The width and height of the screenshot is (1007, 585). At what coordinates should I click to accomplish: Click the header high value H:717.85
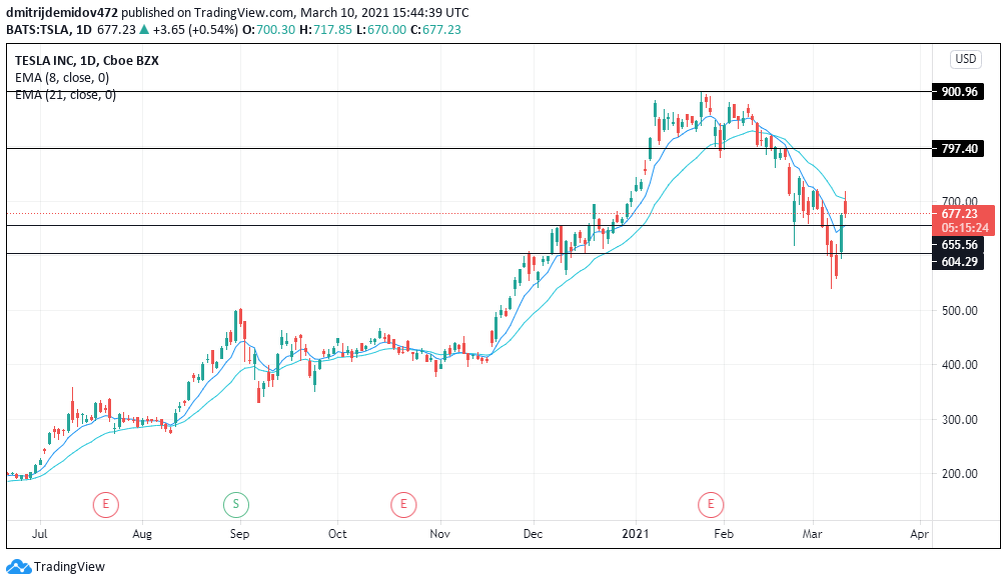(326, 30)
